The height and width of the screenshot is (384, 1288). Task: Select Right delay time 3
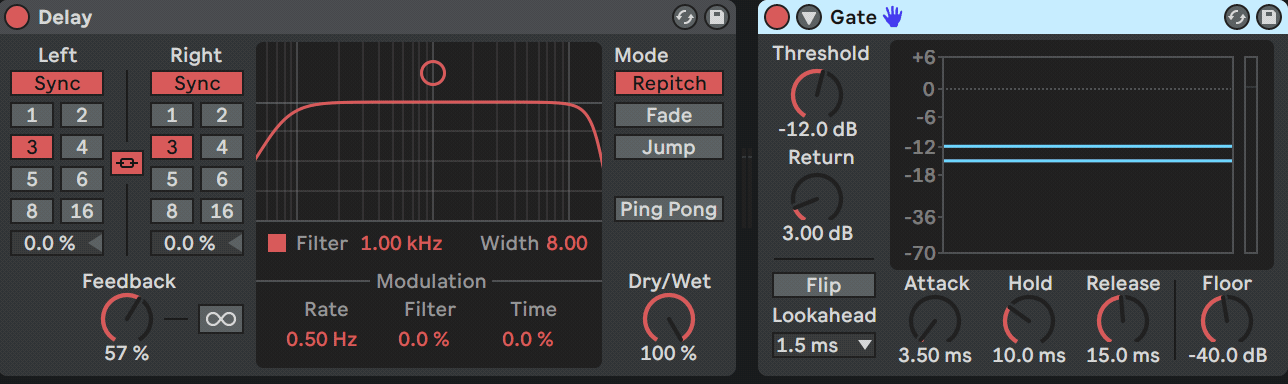pyautogui.click(x=173, y=147)
